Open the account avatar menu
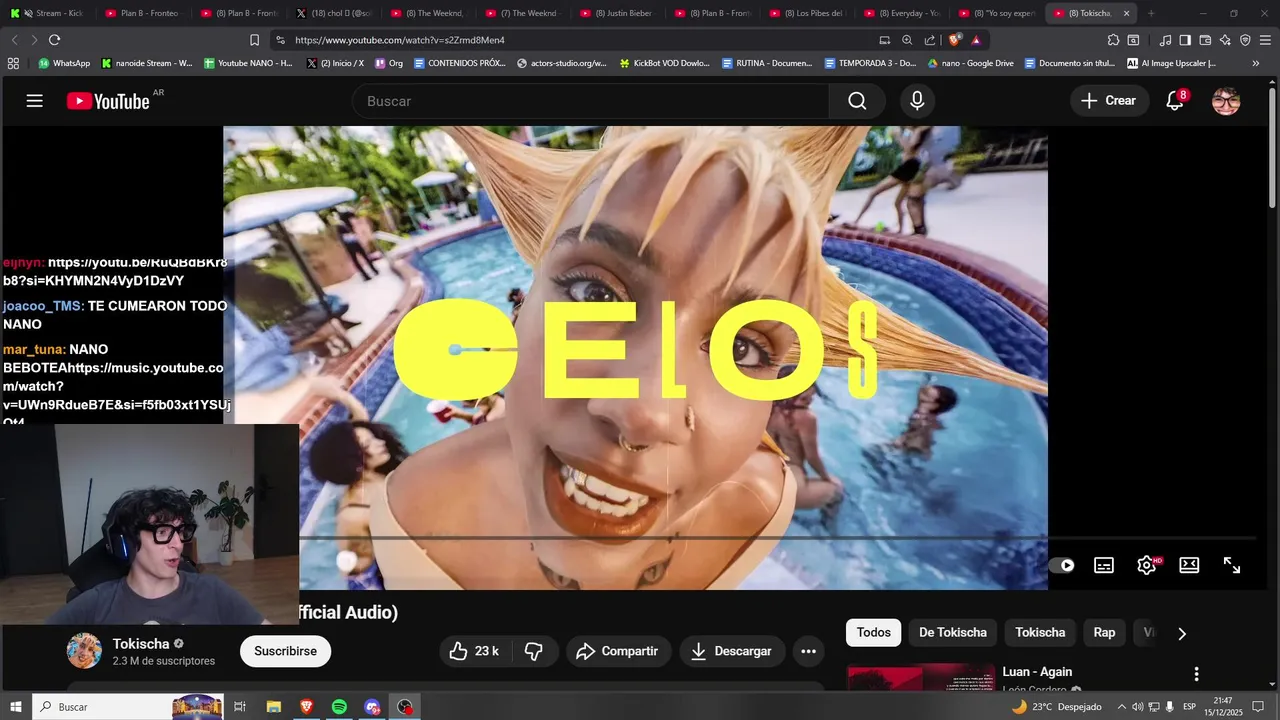The width and height of the screenshot is (1280, 720). pos(1226,101)
